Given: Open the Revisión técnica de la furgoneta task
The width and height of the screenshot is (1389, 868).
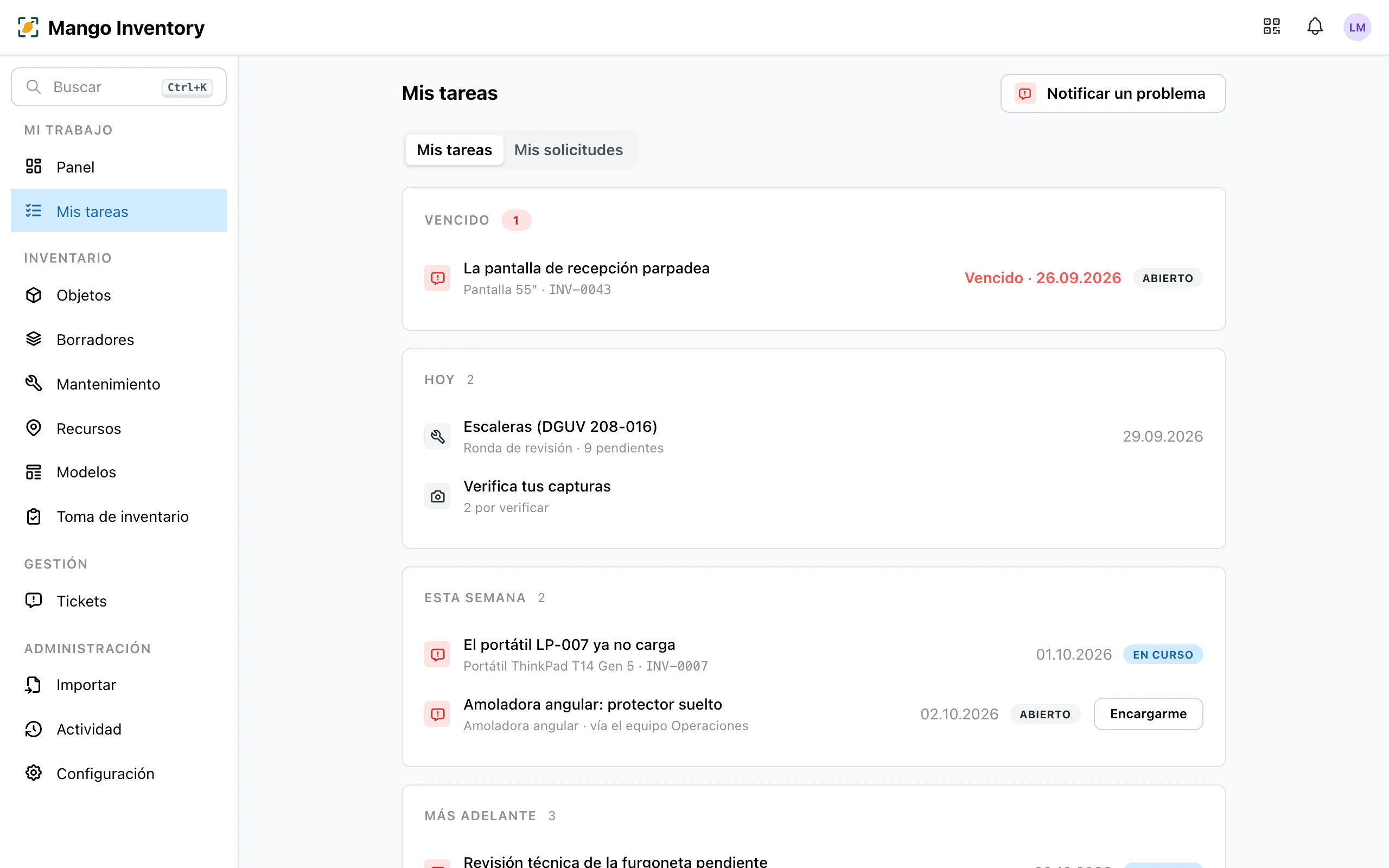Looking at the screenshot, I should 615,861.
